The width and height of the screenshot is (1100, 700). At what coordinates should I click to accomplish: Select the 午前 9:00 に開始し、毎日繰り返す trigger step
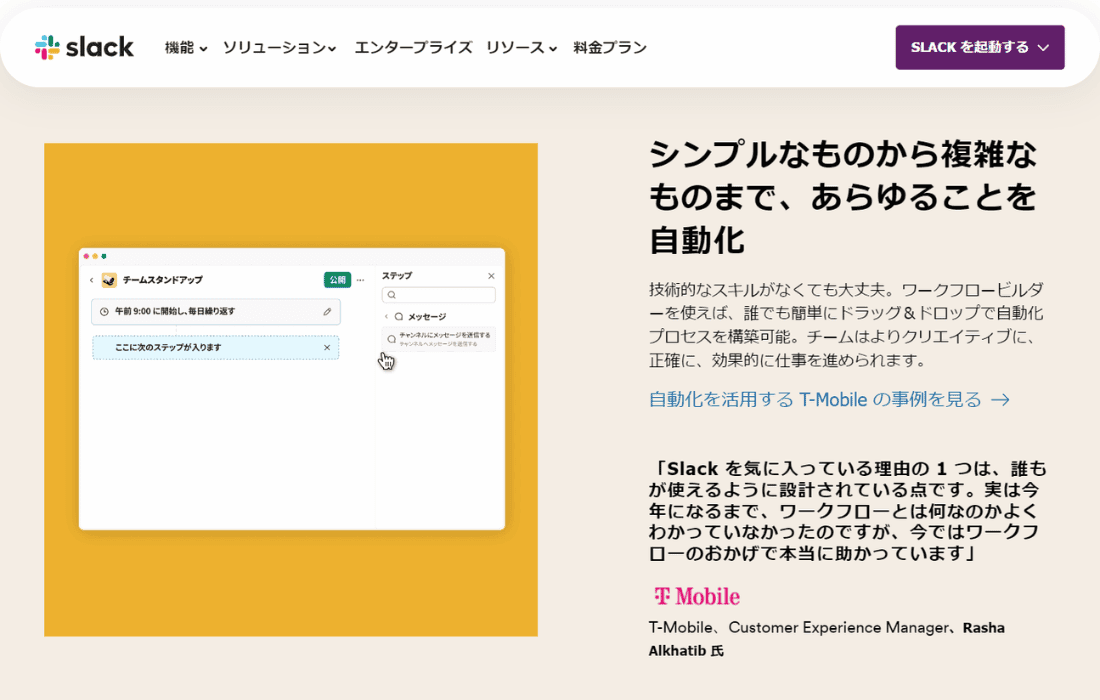215,311
